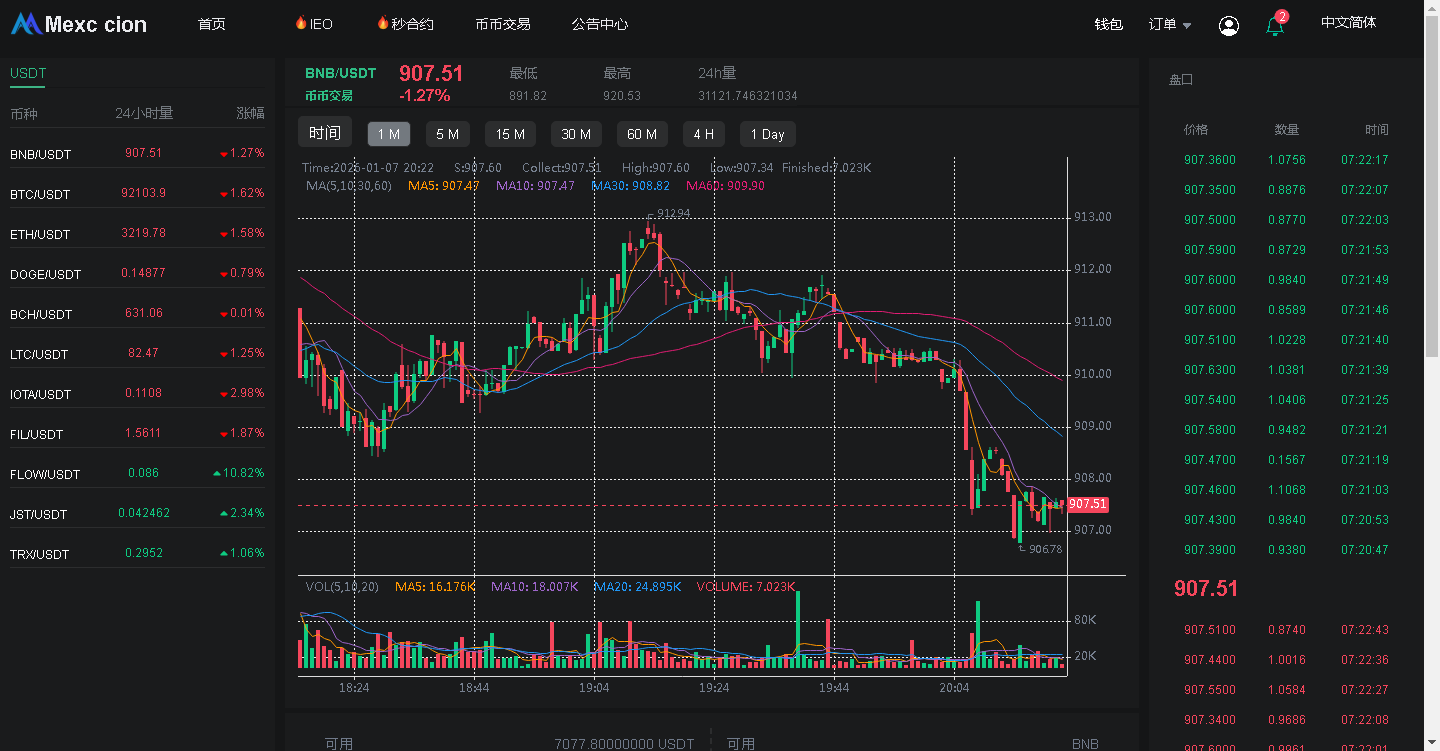Screen dimensions: 1440x751
Task: Open the user profile account icon
Action: point(1229,26)
